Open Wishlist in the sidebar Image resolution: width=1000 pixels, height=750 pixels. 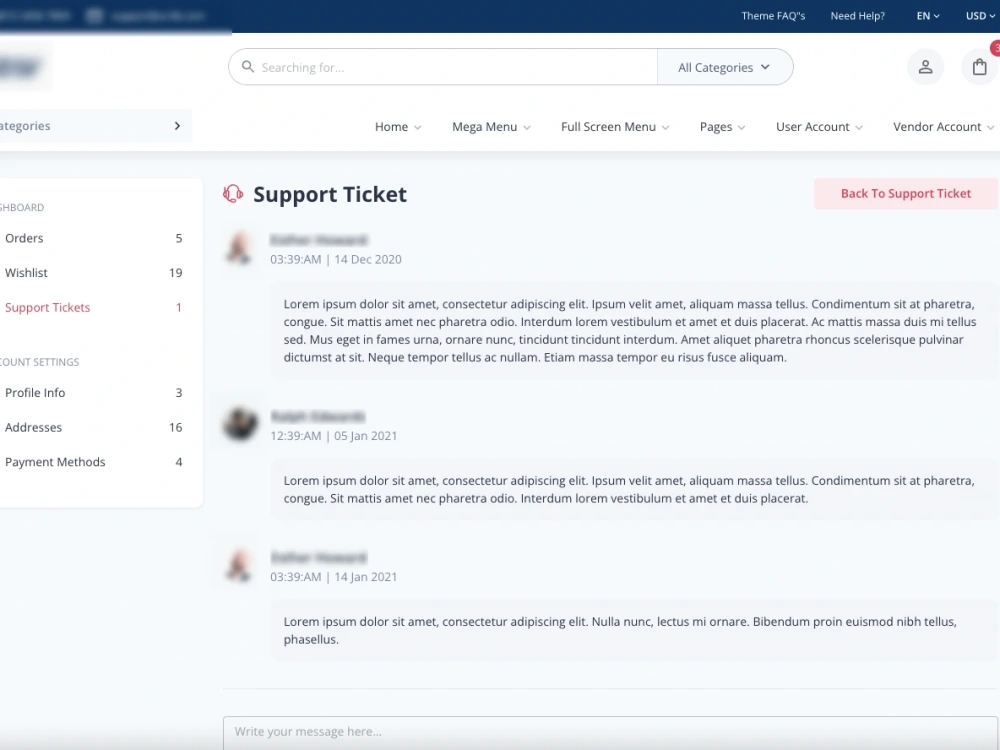[x=93, y=273]
